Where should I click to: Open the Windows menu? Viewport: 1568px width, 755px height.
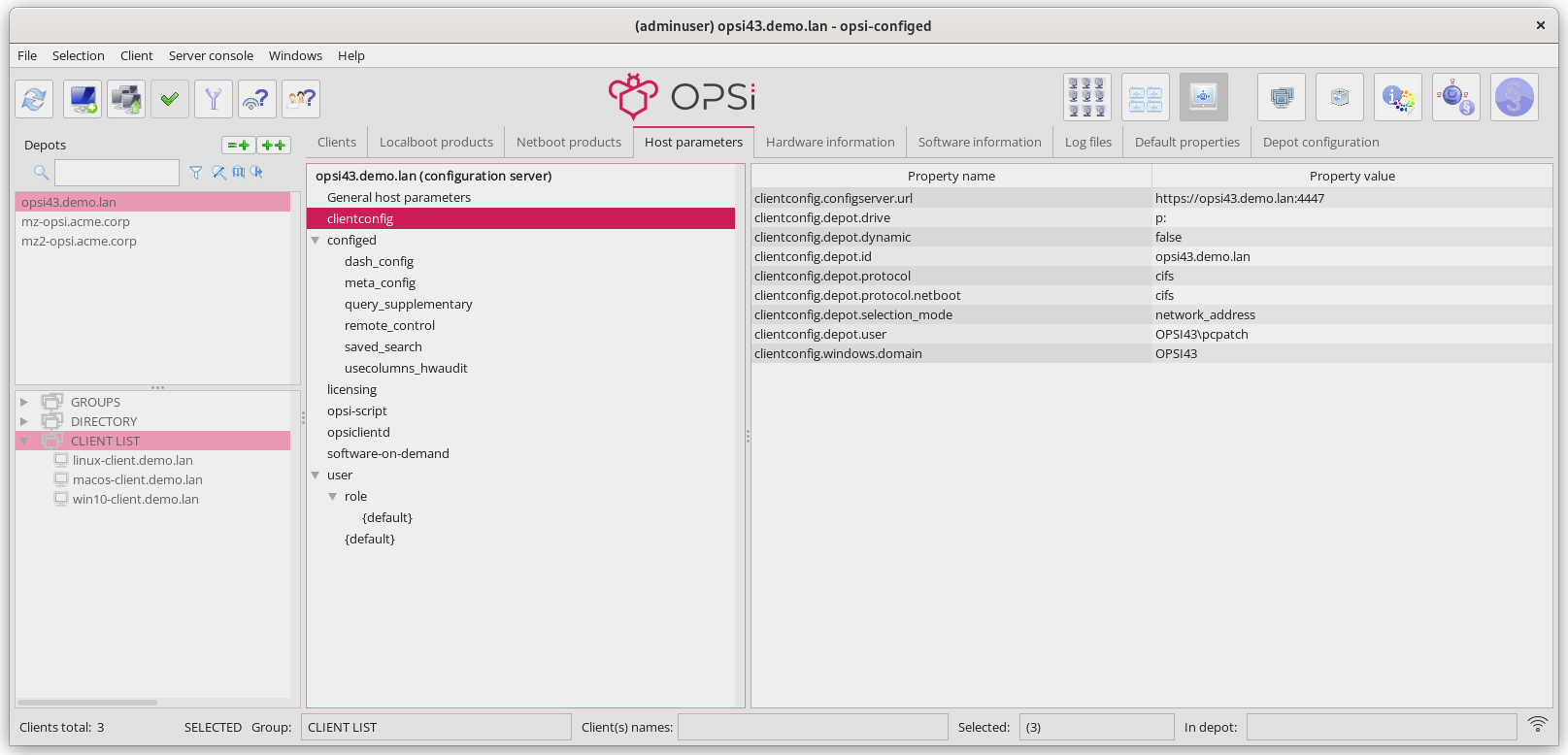click(x=295, y=56)
